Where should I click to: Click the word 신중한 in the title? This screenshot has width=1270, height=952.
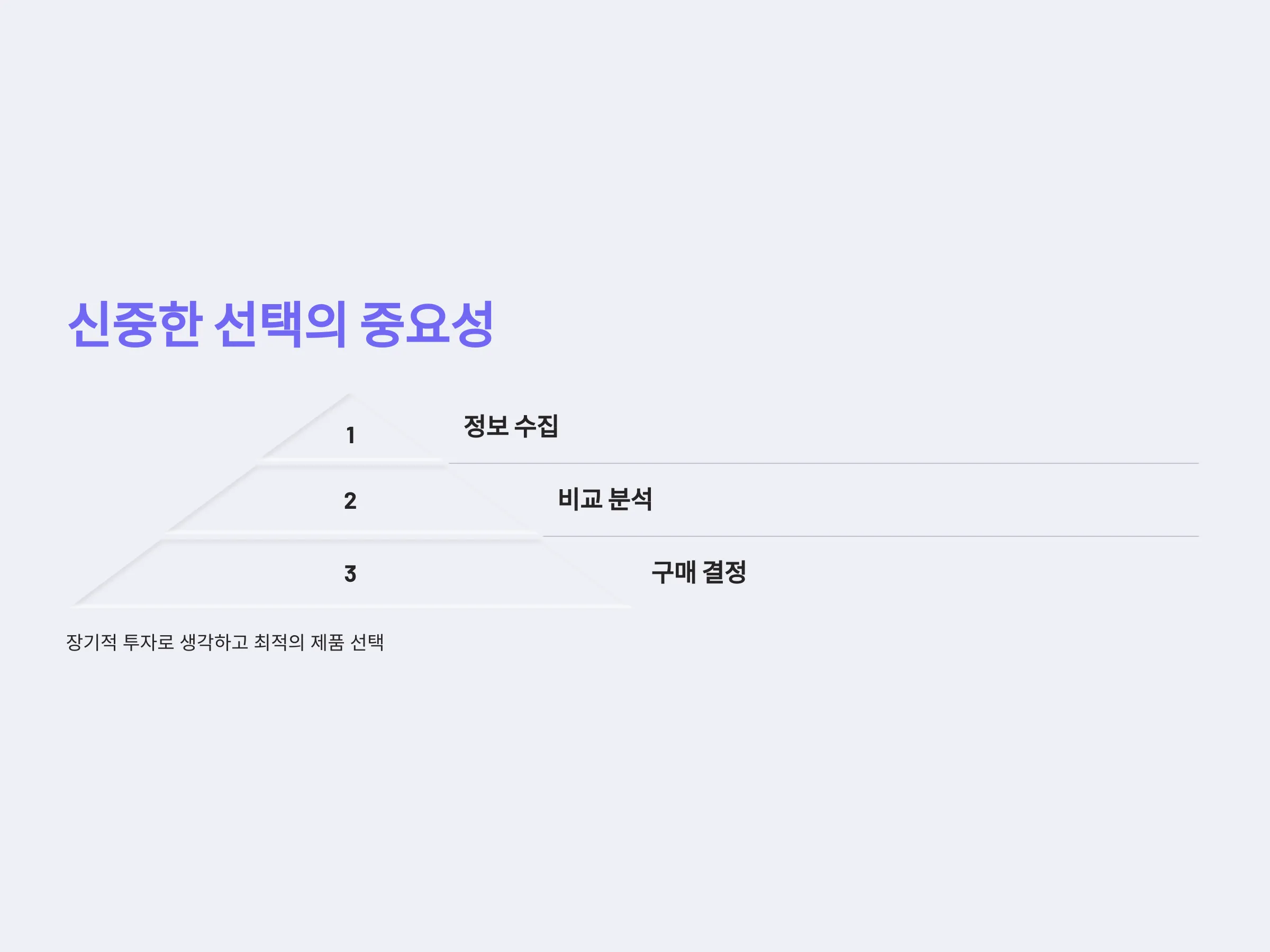point(135,324)
